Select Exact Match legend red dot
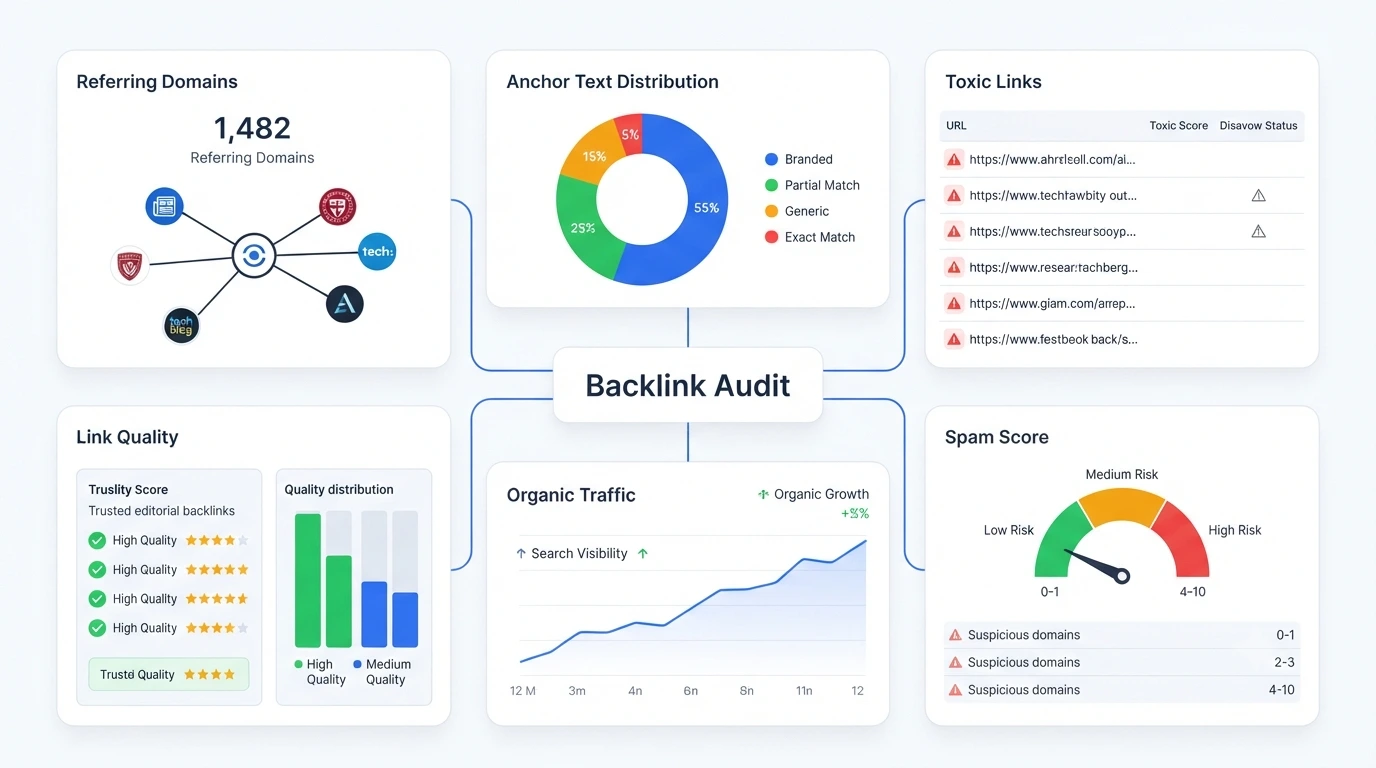The image size is (1376, 768). pyautogui.click(x=771, y=237)
